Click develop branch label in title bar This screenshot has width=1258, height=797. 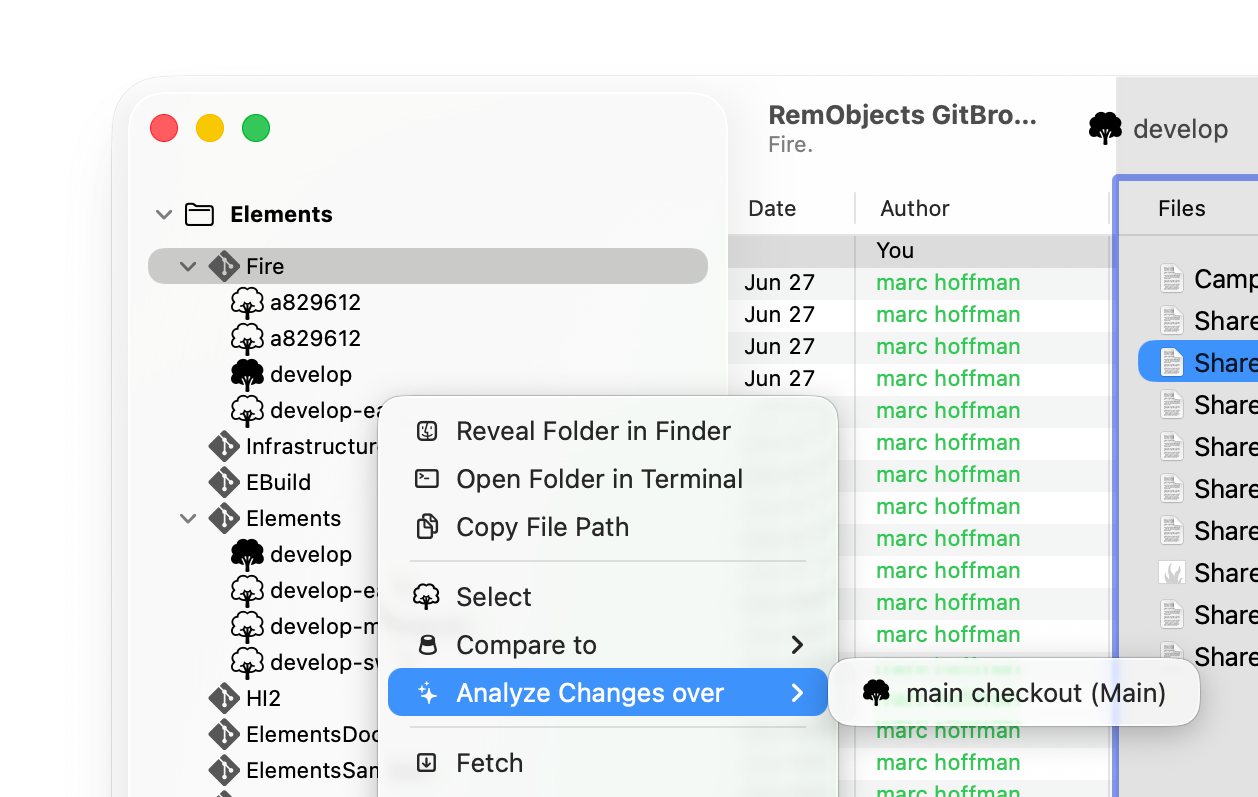click(1180, 129)
